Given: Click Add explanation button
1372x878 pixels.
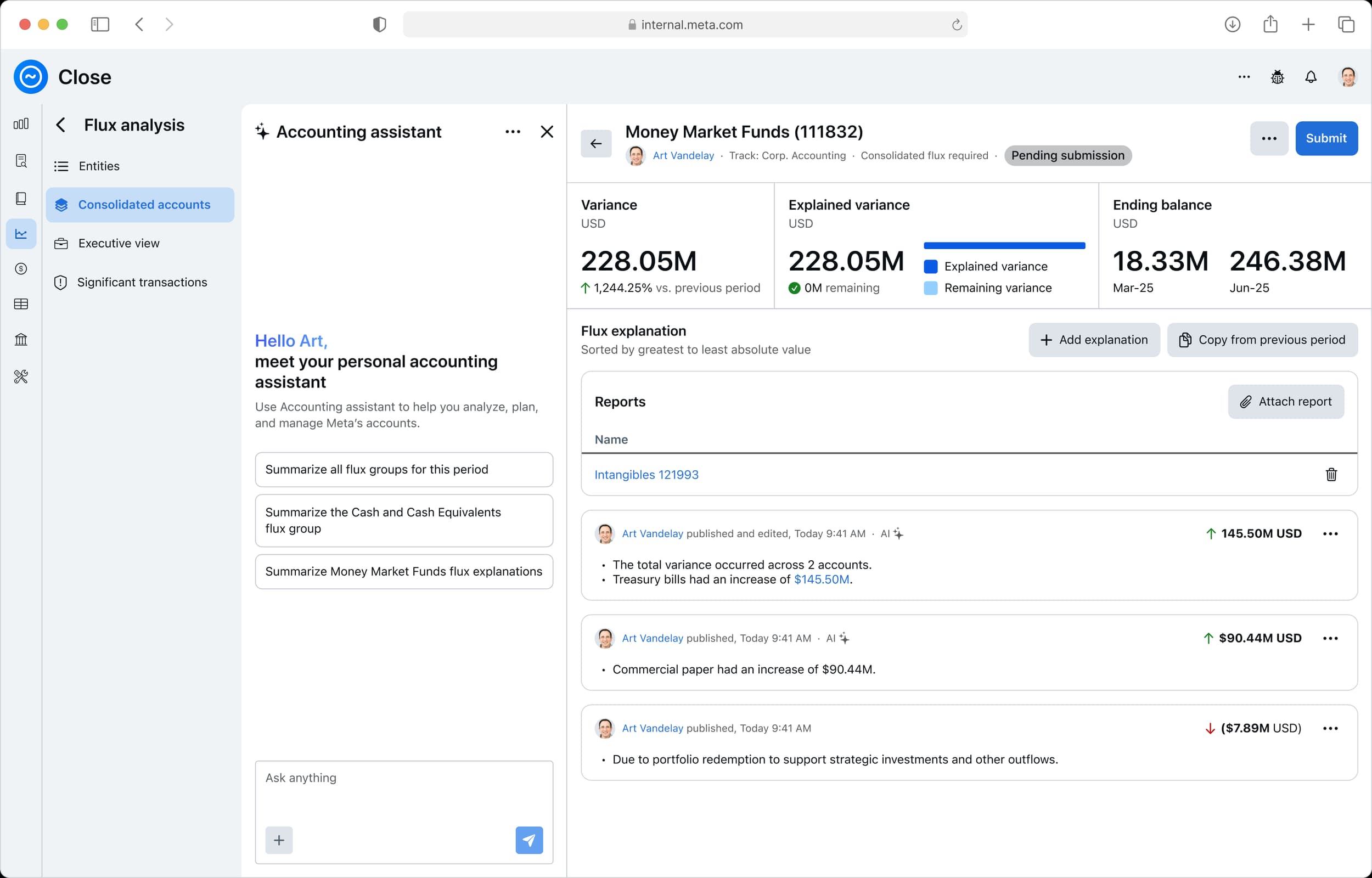Looking at the screenshot, I should pyautogui.click(x=1094, y=340).
